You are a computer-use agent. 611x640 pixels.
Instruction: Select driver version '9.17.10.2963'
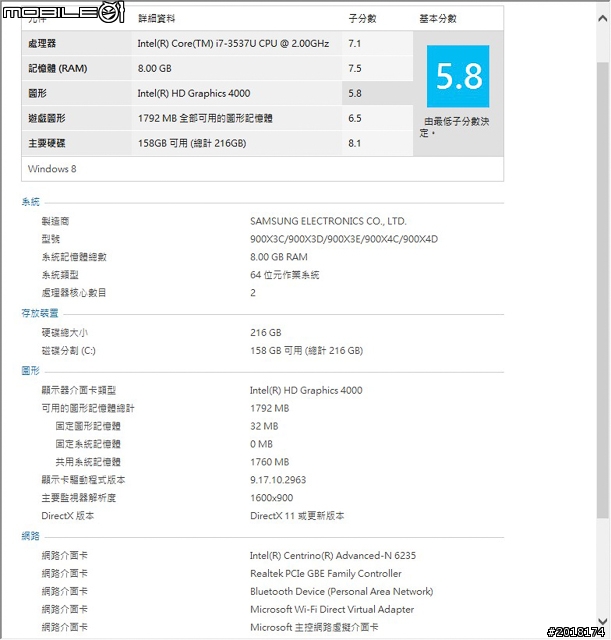click(x=278, y=480)
